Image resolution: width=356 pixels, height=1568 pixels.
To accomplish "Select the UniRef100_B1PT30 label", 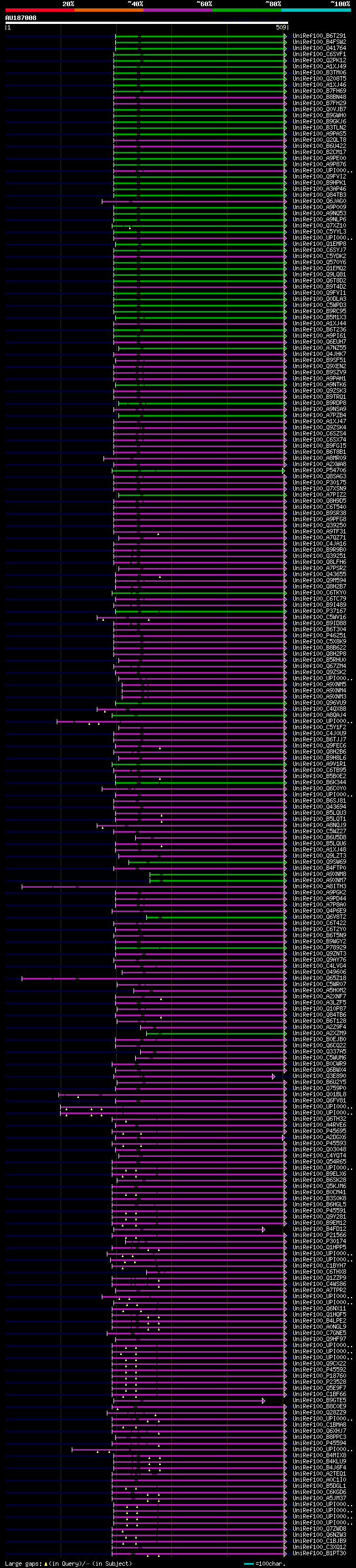I will (319, 1554).
